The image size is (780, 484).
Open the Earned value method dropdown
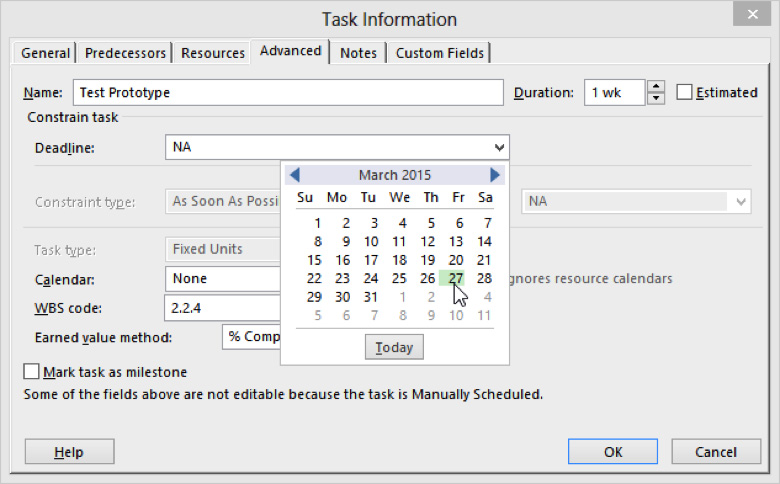click(252, 337)
